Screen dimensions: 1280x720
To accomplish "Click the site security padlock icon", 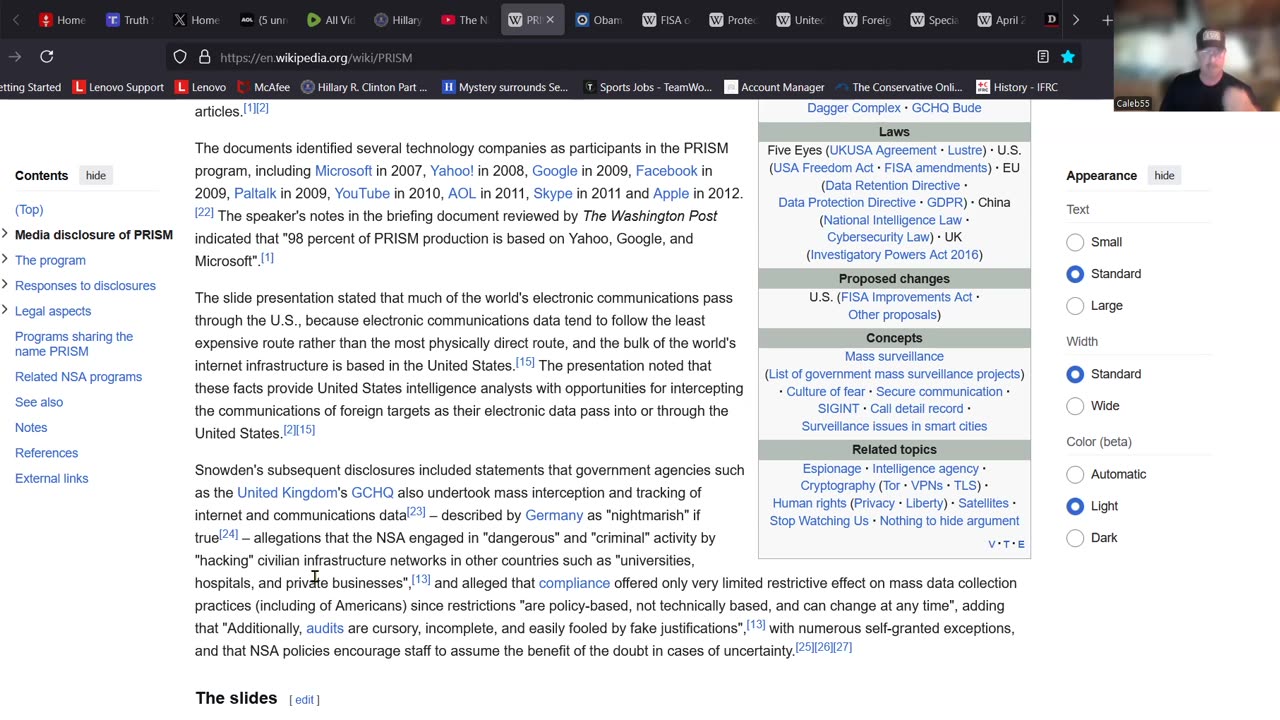I will coord(204,57).
